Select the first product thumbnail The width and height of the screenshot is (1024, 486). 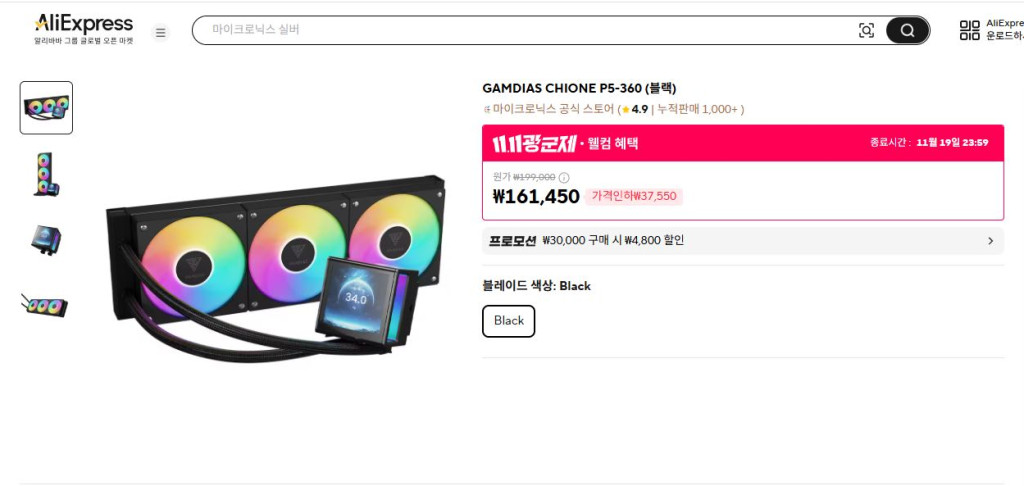click(x=46, y=108)
